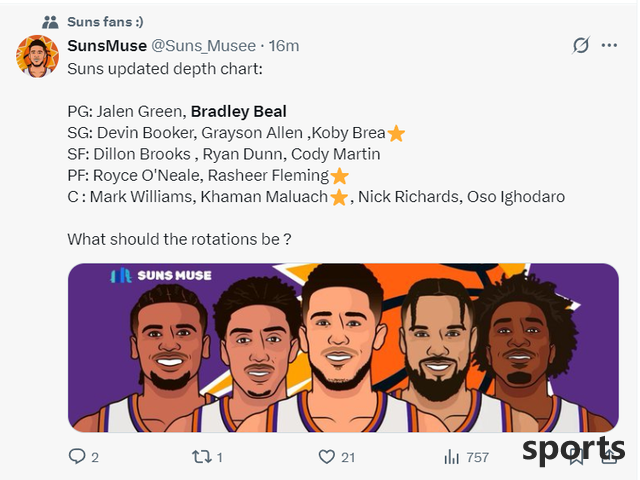Click the bold Bradley Beal text

pyautogui.click(x=239, y=111)
